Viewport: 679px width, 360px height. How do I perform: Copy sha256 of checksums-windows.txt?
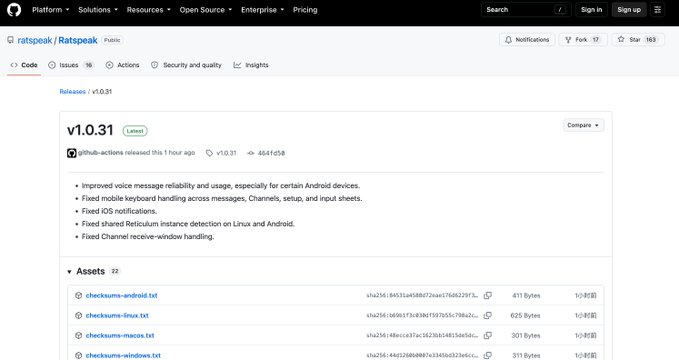pyautogui.click(x=488, y=355)
